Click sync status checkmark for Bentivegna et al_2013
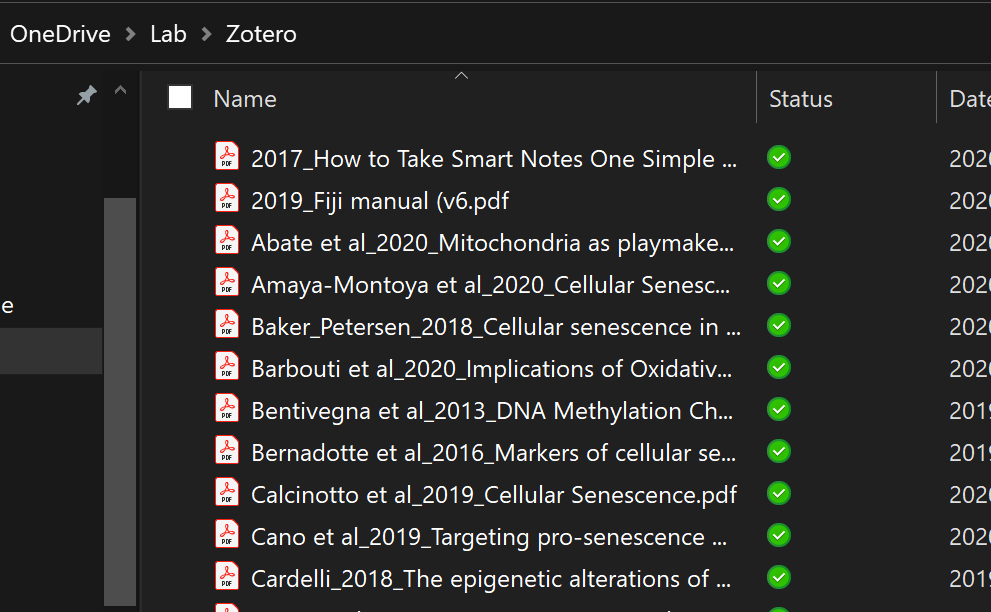 [779, 409]
